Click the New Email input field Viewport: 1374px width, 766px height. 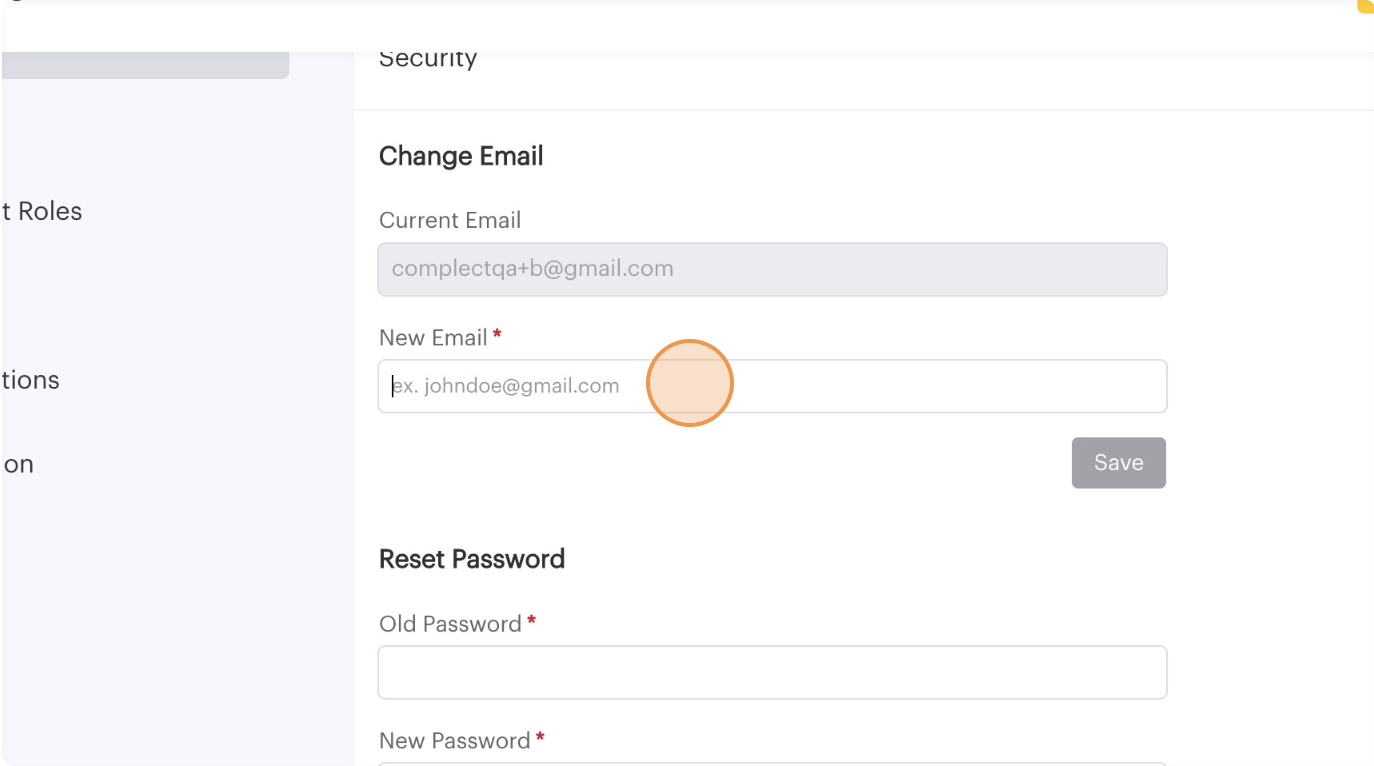(771, 386)
